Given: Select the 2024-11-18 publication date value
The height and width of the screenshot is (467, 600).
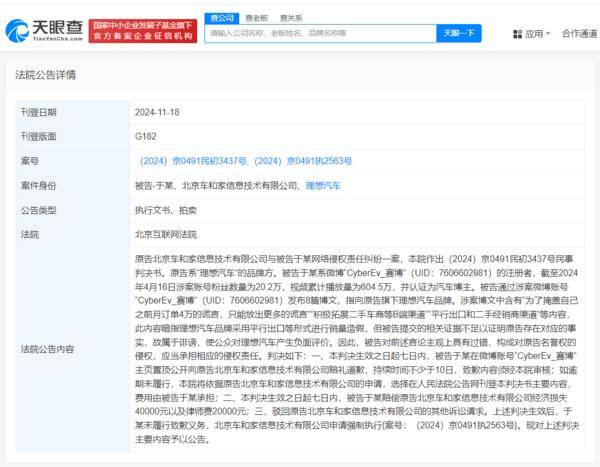Looking at the screenshot, I should tap(157, 112).
